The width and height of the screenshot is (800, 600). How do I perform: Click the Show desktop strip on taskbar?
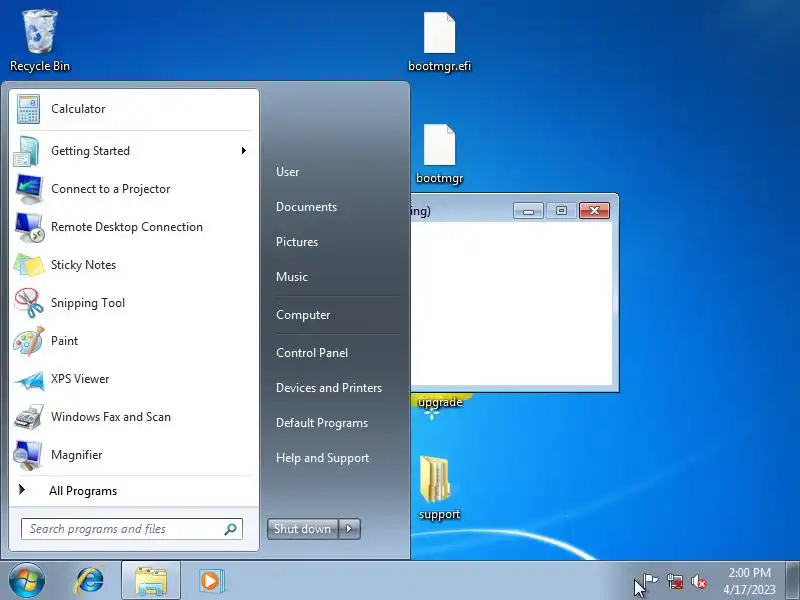click(793, 581)
